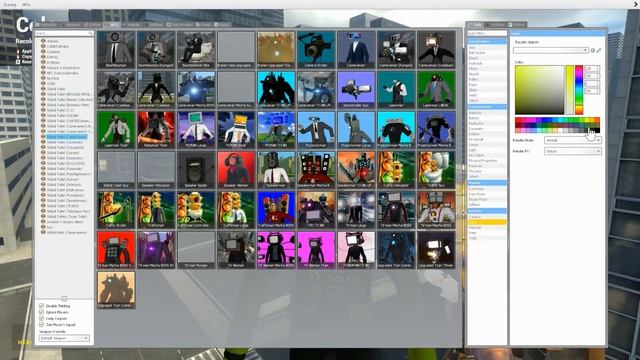The image size is (640, 360).
Task: Click the tool quick filter field
Action: pos(487,33)
